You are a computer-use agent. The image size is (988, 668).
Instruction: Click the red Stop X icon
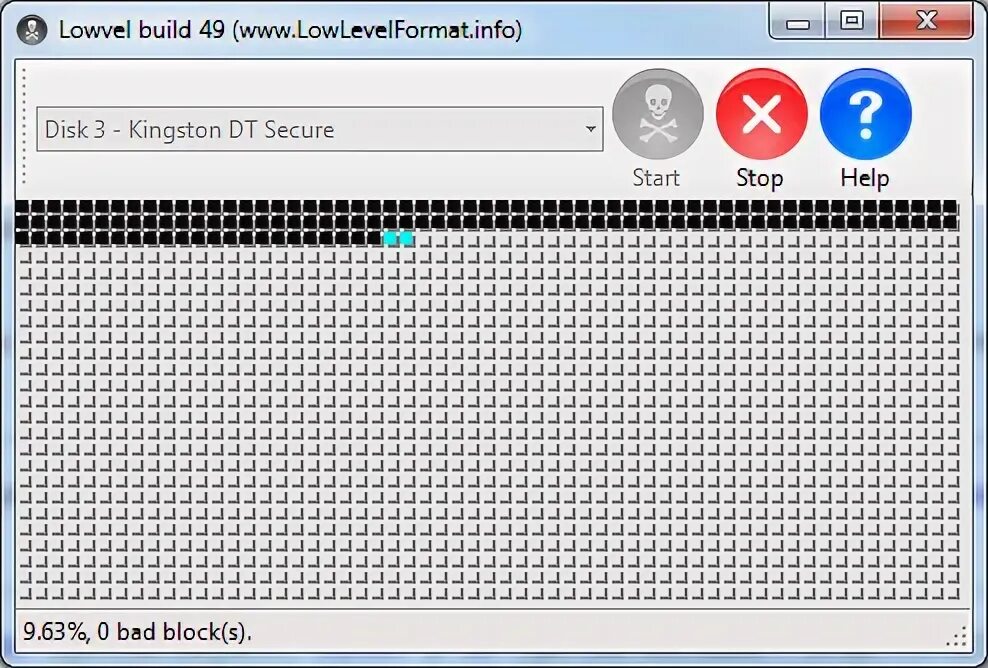coord(761,115)
